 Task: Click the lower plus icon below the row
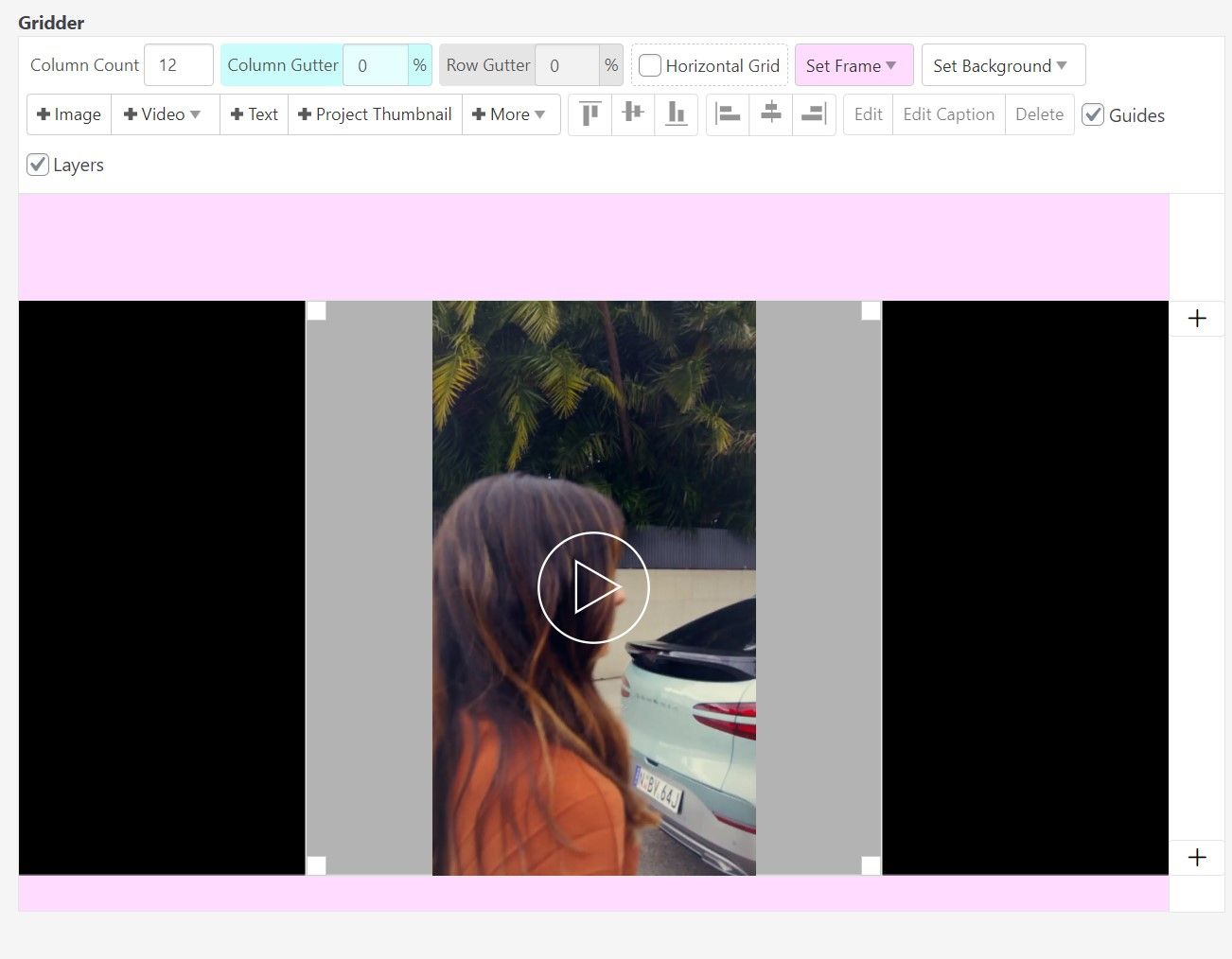coord(1197,857)
